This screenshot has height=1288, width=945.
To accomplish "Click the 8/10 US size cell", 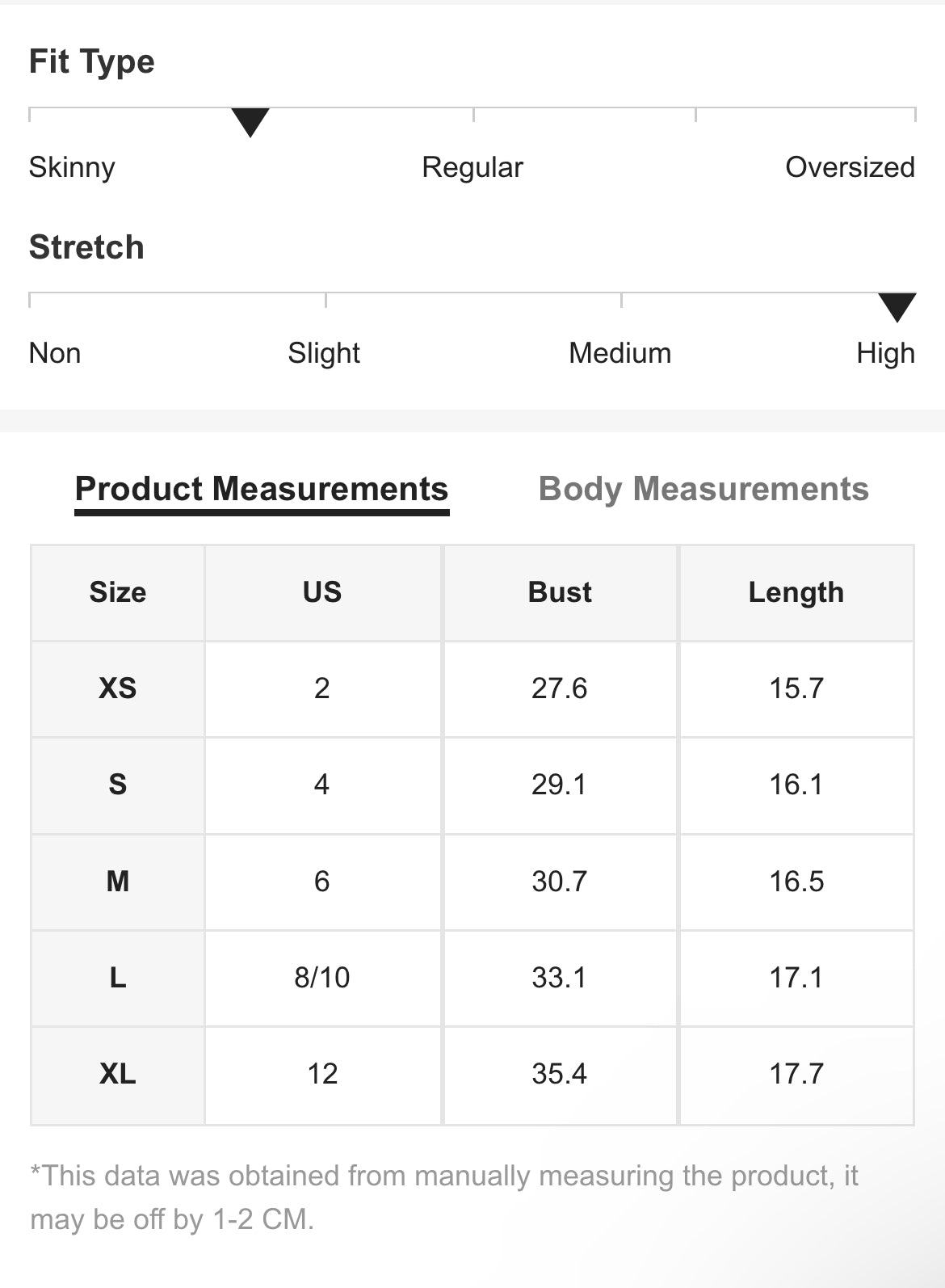I will [x=322, y=978].
